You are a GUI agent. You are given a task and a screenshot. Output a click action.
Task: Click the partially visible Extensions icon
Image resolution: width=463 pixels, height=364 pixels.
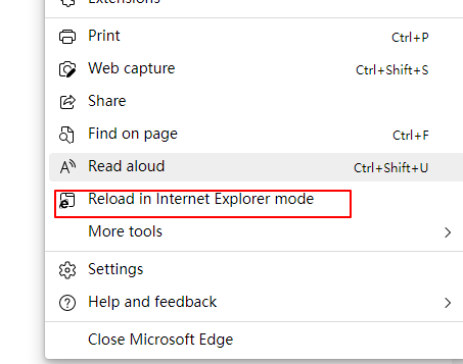67,3
